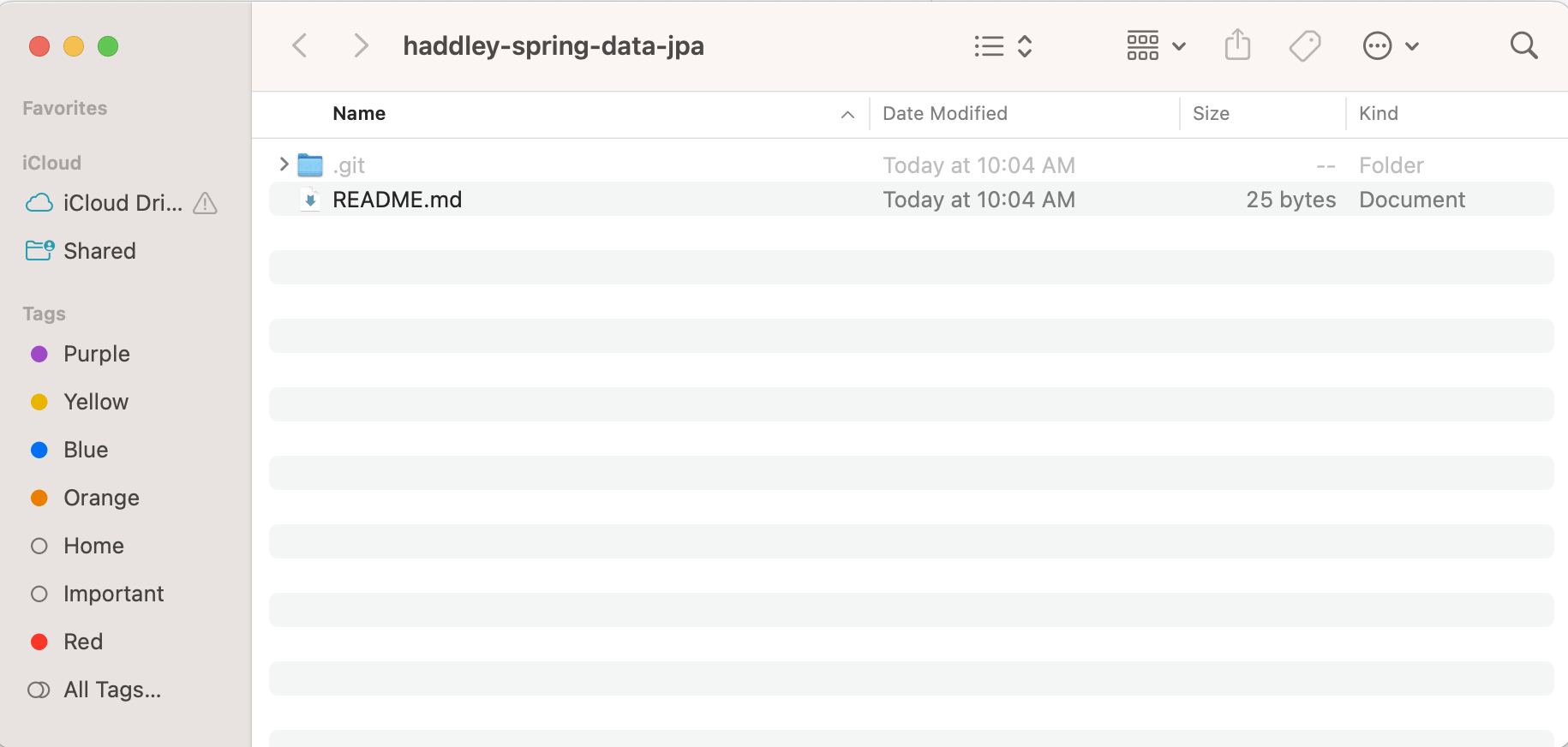Open the search magnifier
The width and height of the screenshot is (1568, 747).
point(1523,45)
